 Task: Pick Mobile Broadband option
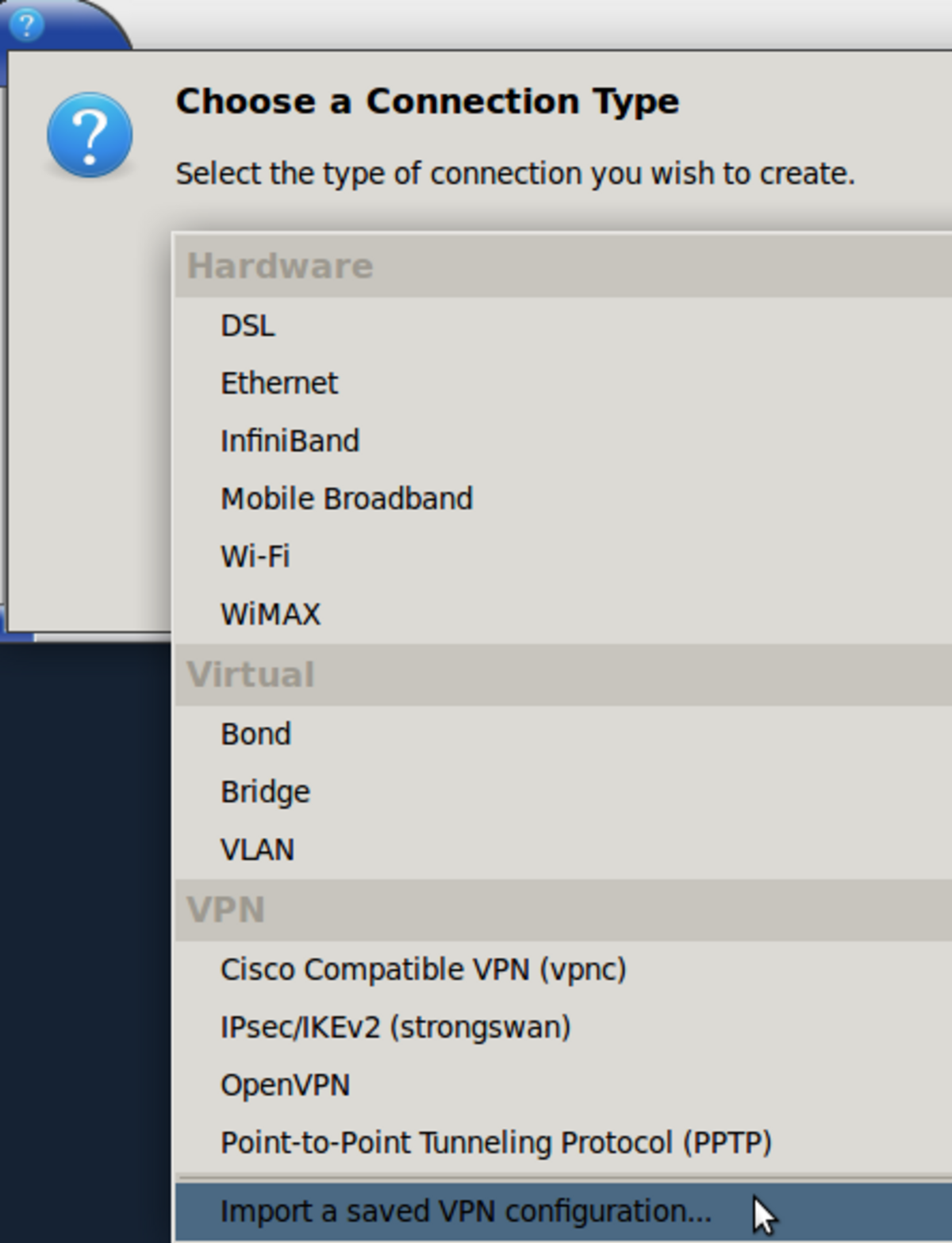click(x=347, y=499)
